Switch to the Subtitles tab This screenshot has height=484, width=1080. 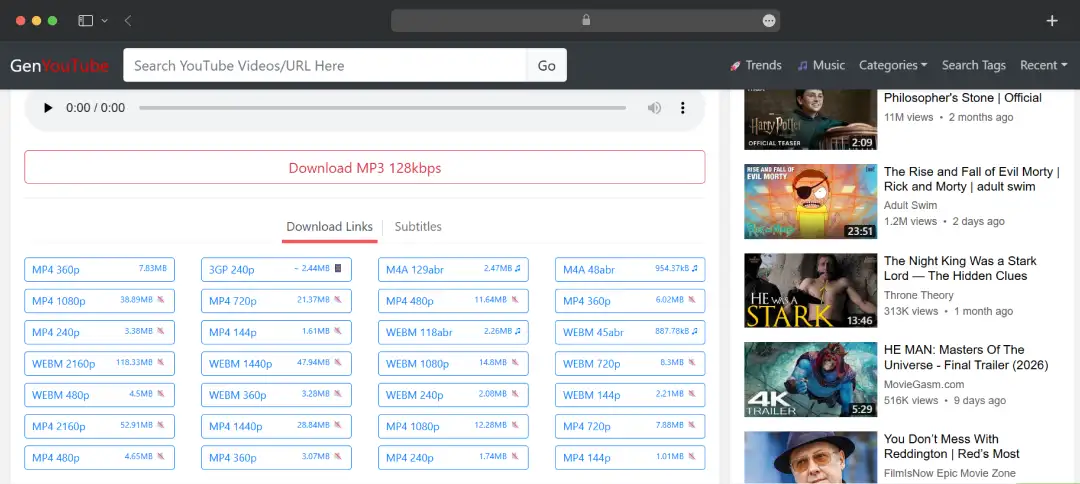[x=418, y=227]
